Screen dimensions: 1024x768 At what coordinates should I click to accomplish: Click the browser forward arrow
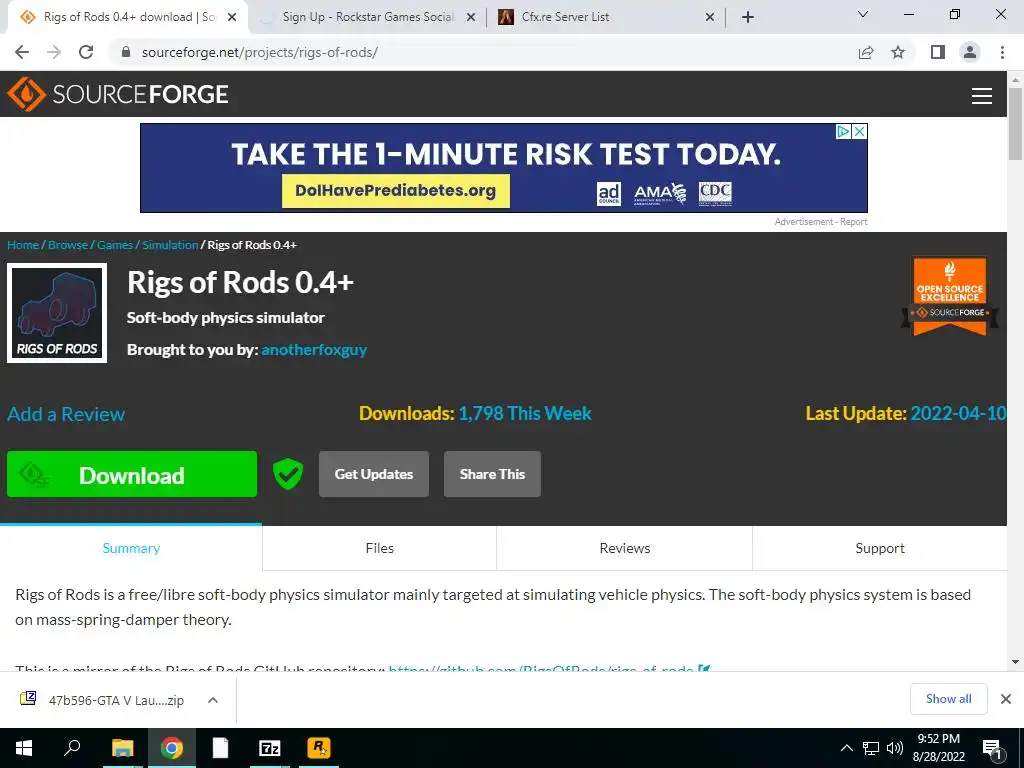pos(54,52)
